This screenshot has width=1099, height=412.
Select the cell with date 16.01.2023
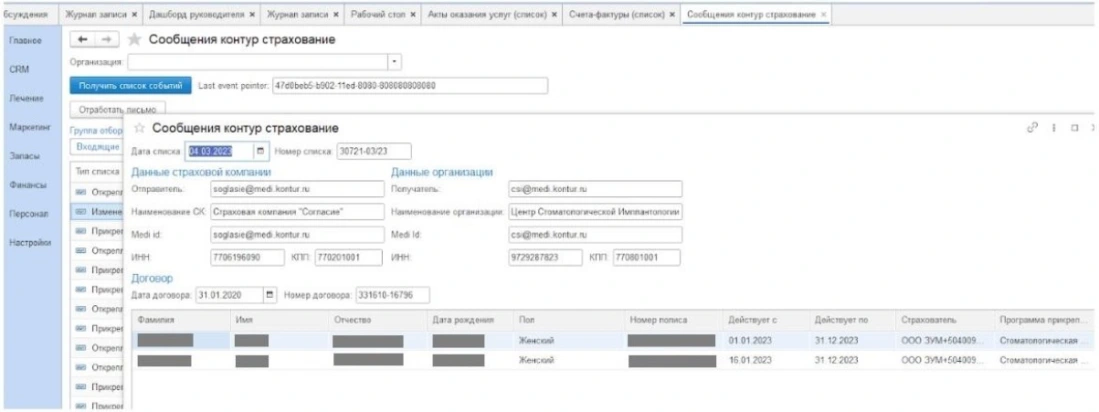[765, 360]
